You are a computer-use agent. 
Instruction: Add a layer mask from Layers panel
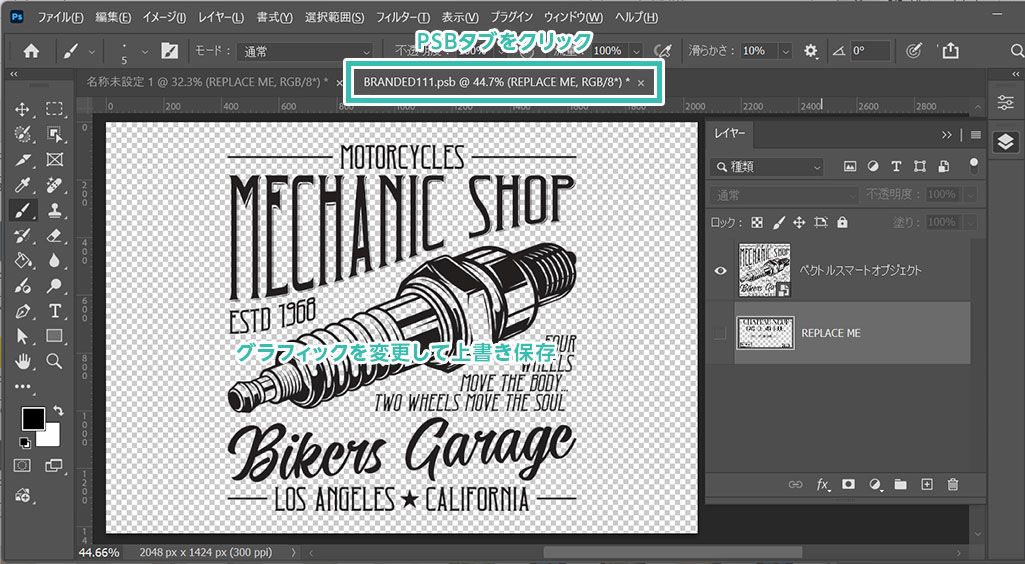coord(848,484)
